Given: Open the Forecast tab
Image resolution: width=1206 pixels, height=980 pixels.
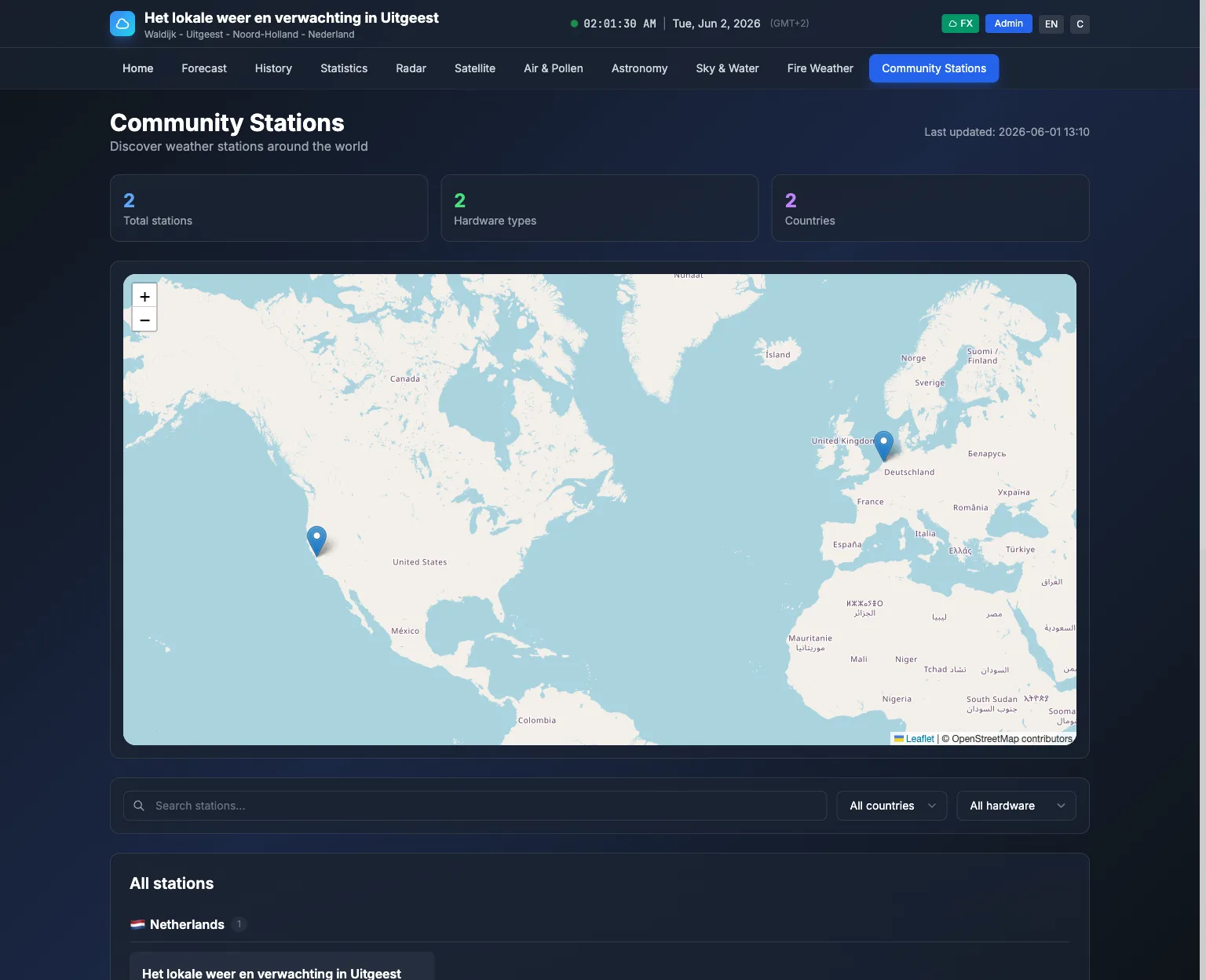Looking at the screenshot, I should click(204, 68).
